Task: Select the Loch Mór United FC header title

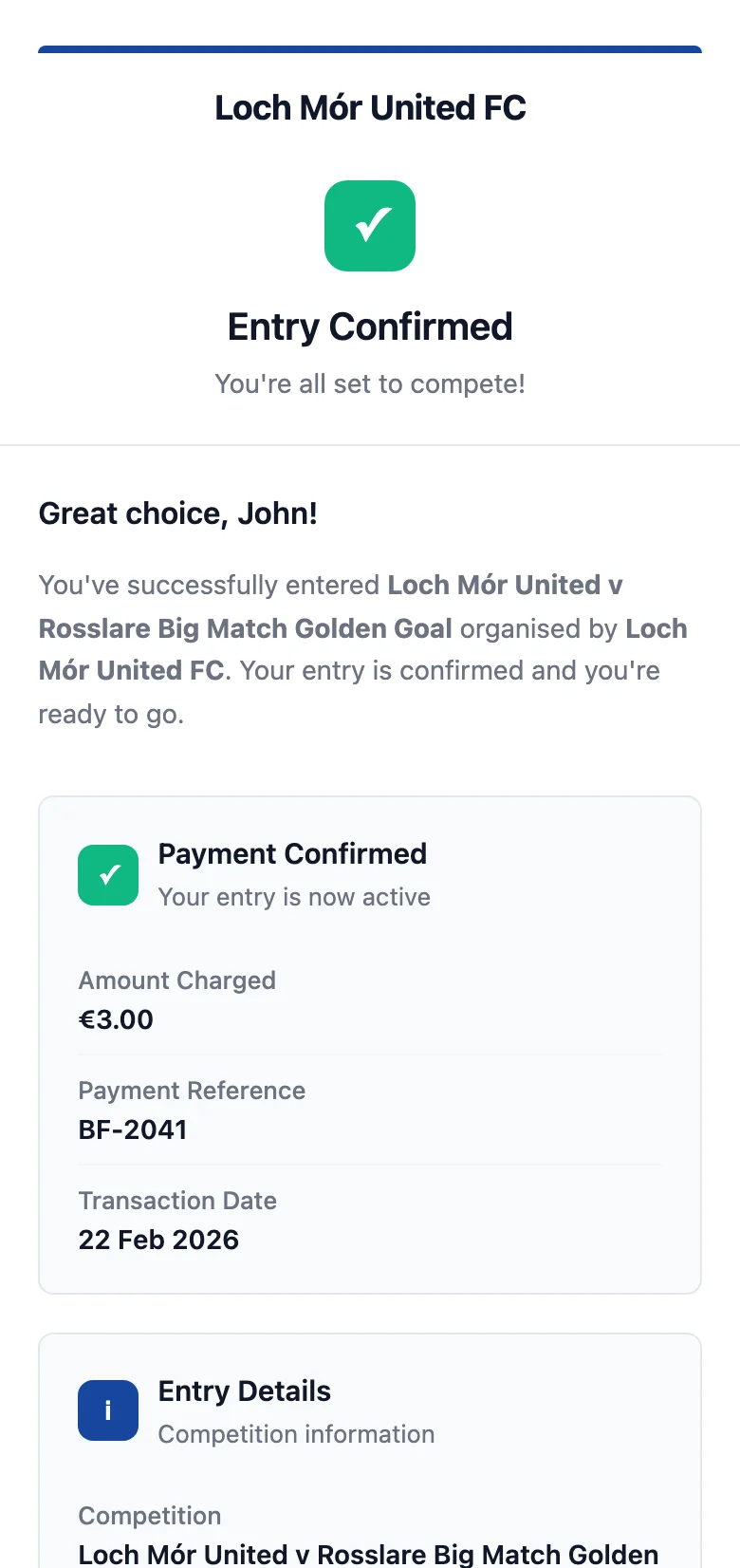Action: pyautogui.click(x=370, y=108)
